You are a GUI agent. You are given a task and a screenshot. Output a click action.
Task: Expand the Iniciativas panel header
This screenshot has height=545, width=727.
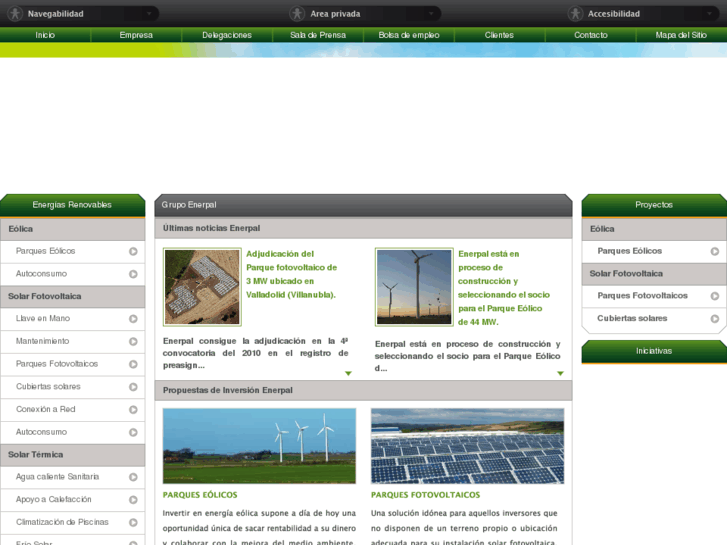(x=654, y=352)
